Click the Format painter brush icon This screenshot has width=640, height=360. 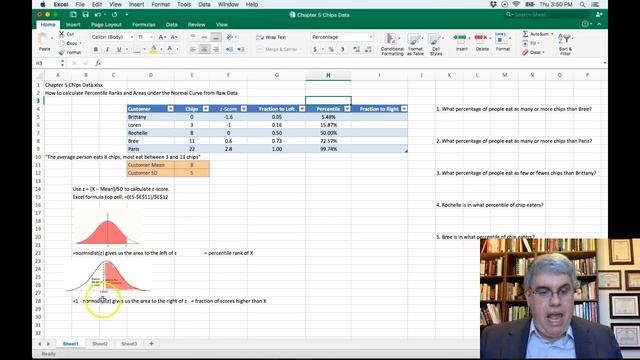(x=62, y=52)
